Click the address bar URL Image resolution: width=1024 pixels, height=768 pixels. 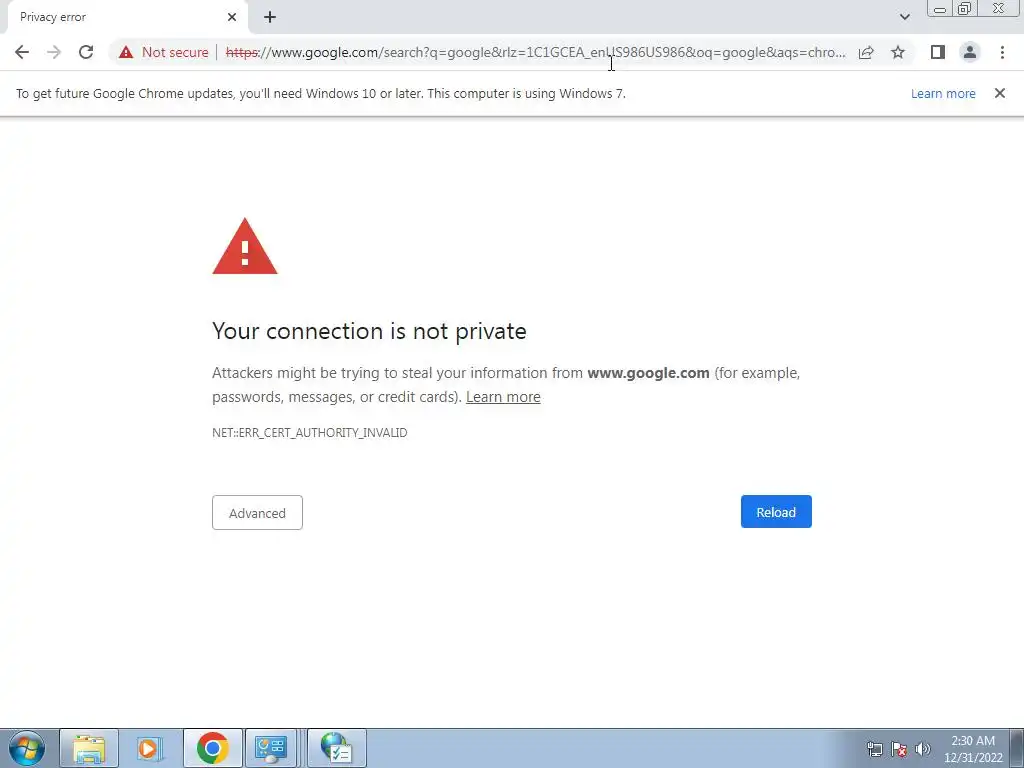coord(536,52)
